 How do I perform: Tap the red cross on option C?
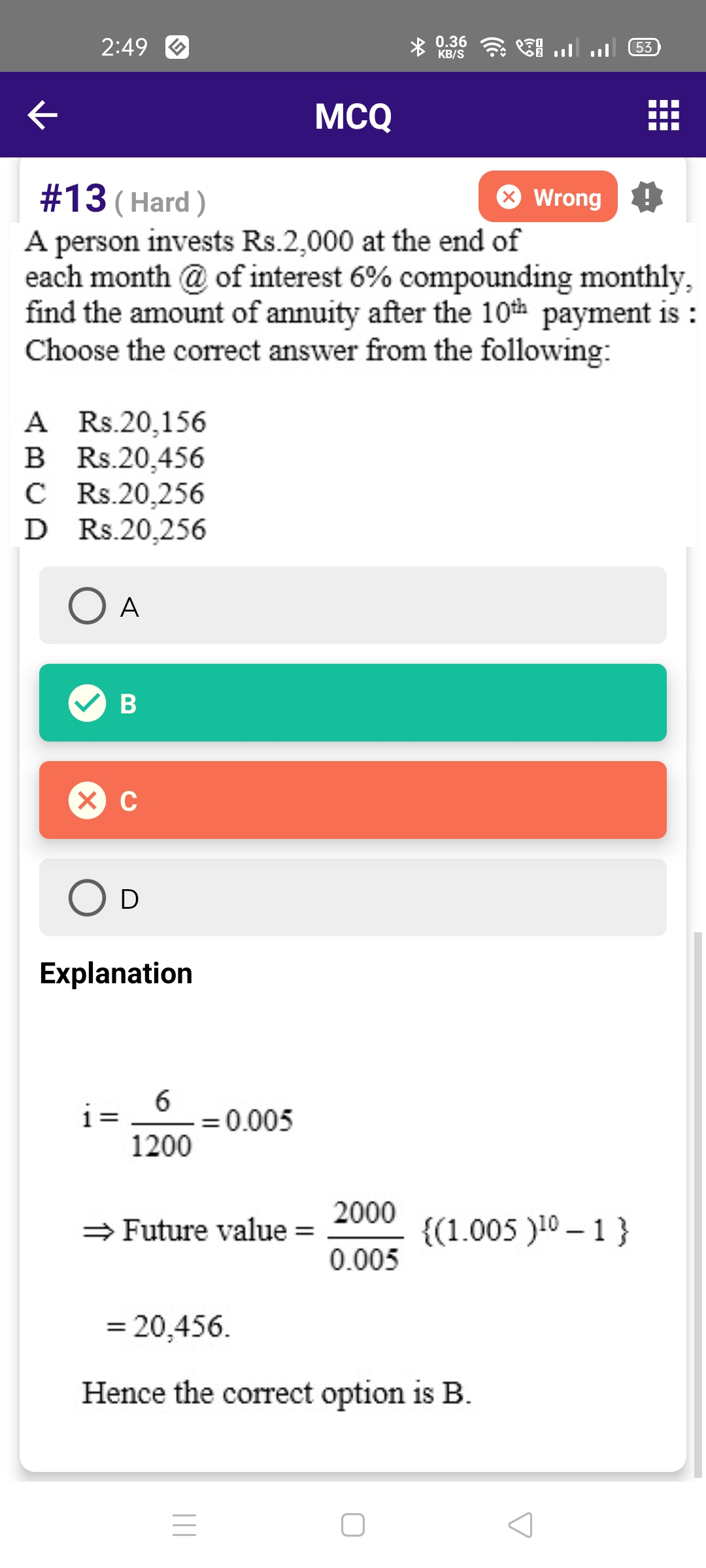pos(87,800)
